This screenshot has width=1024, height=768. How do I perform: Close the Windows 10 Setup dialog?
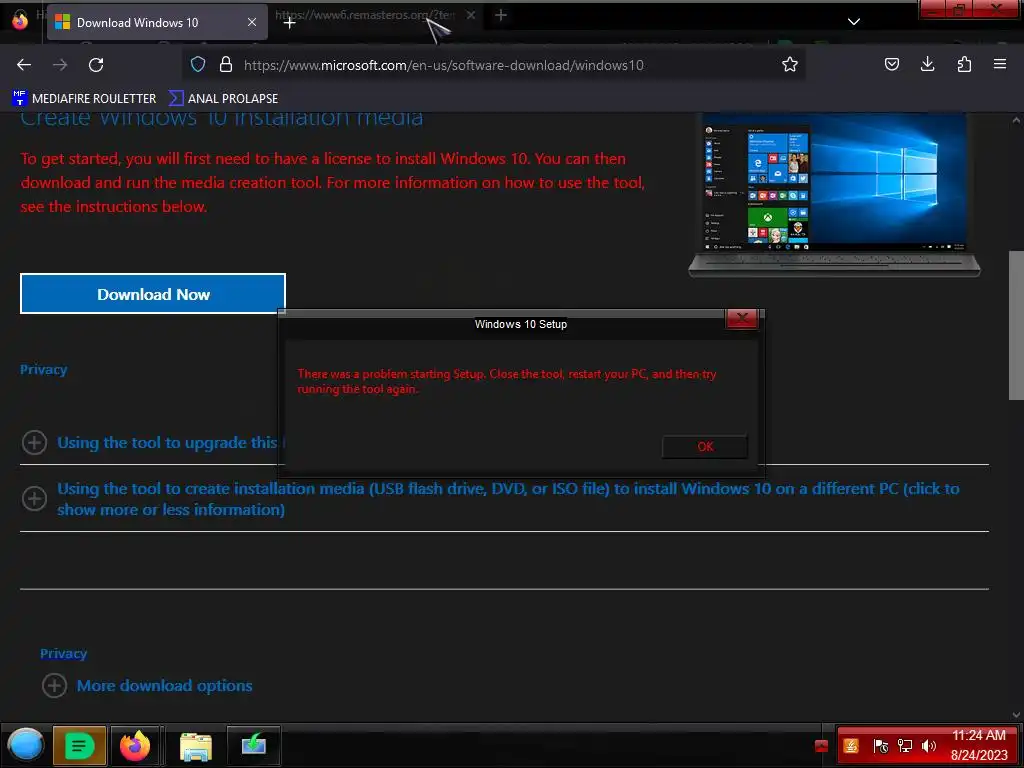742,318
